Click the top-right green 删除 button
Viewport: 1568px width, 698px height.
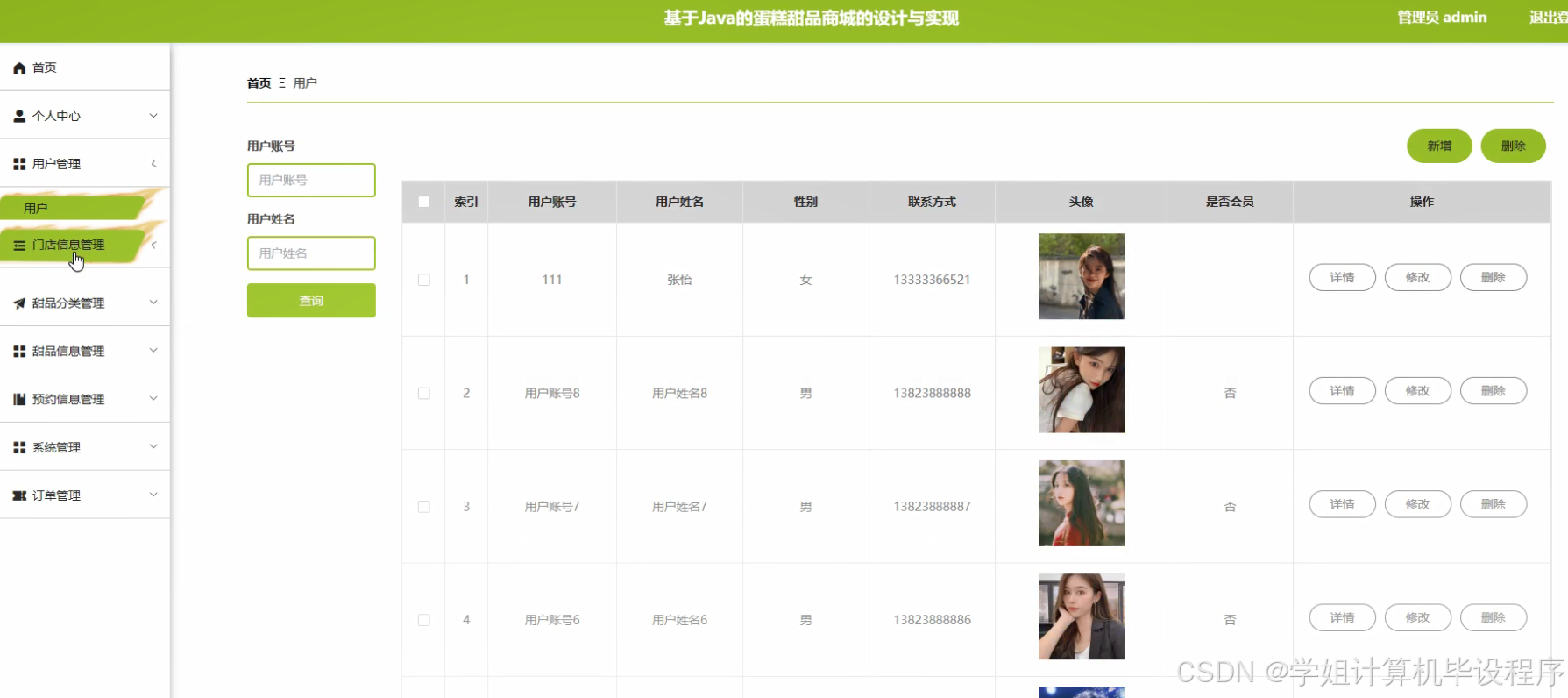[1513, 146]
